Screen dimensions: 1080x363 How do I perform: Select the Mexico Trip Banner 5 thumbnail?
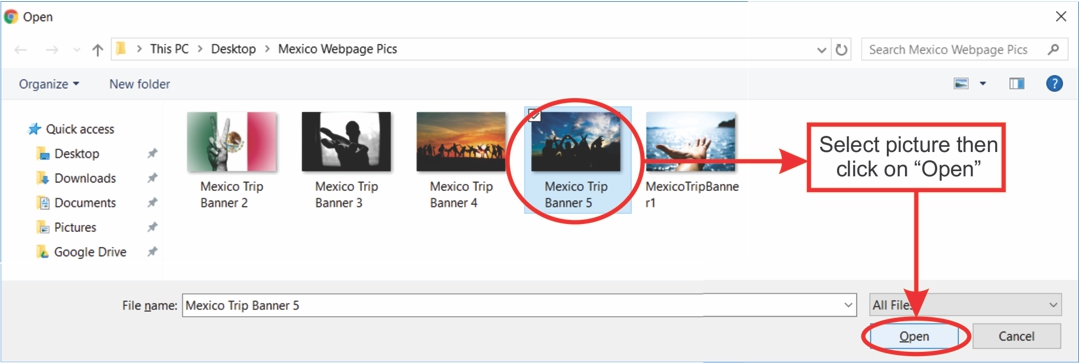pos(576,142)
